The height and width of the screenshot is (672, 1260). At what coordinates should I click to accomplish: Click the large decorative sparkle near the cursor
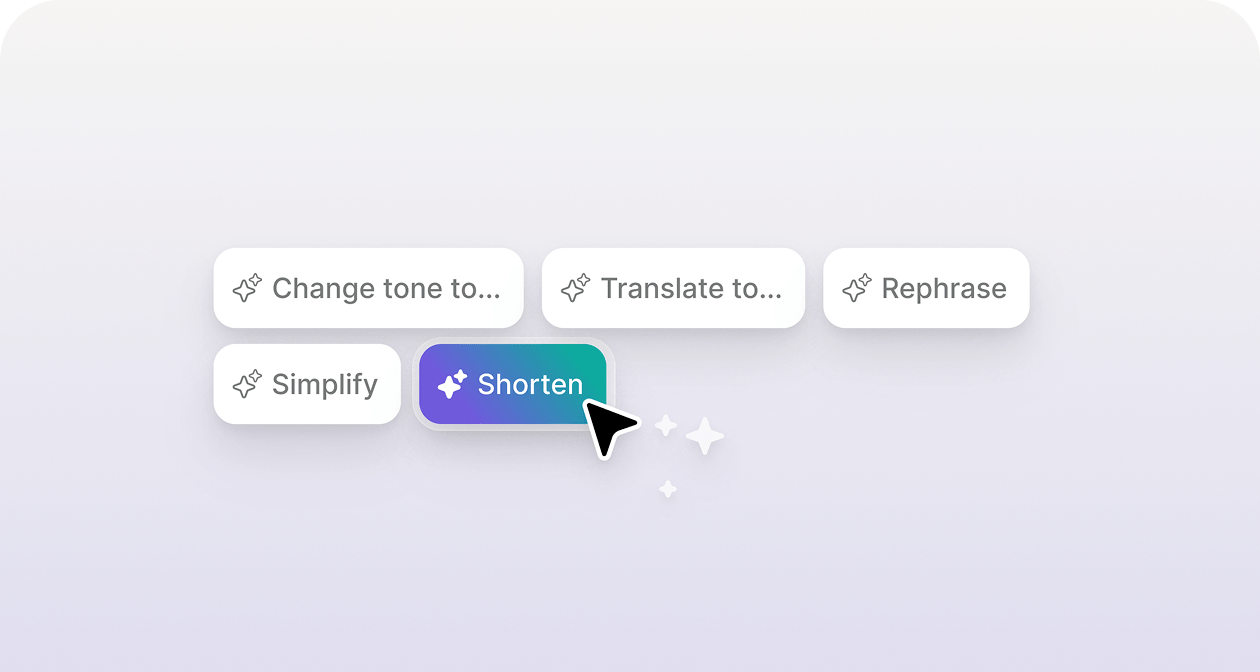click(x=705, y=436)
